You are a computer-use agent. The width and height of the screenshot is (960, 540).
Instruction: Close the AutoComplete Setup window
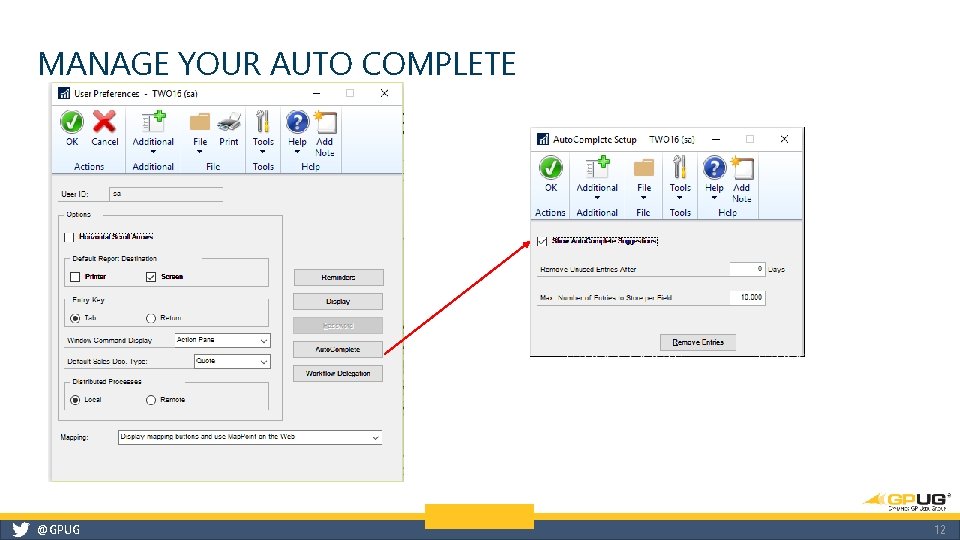784,139
